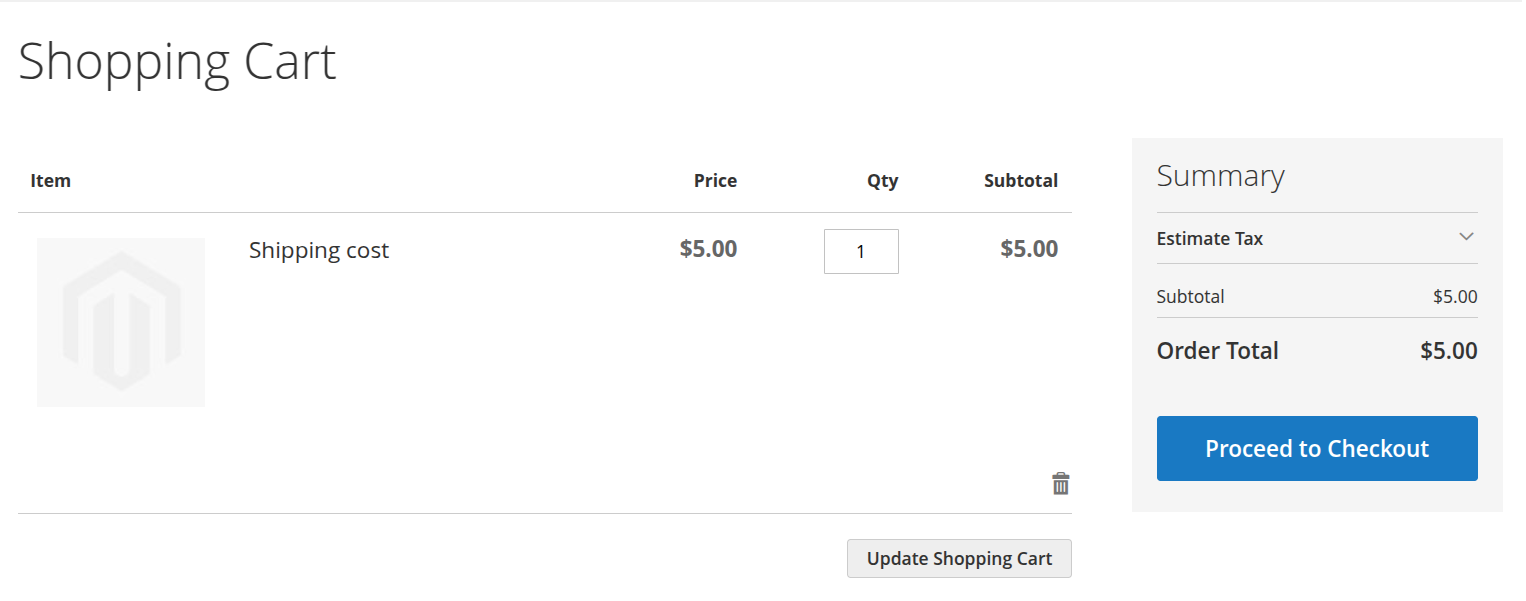The height and width of the screenshot is (601, 1526).
Task: Click the Item column header
Action: pos(50,181)
